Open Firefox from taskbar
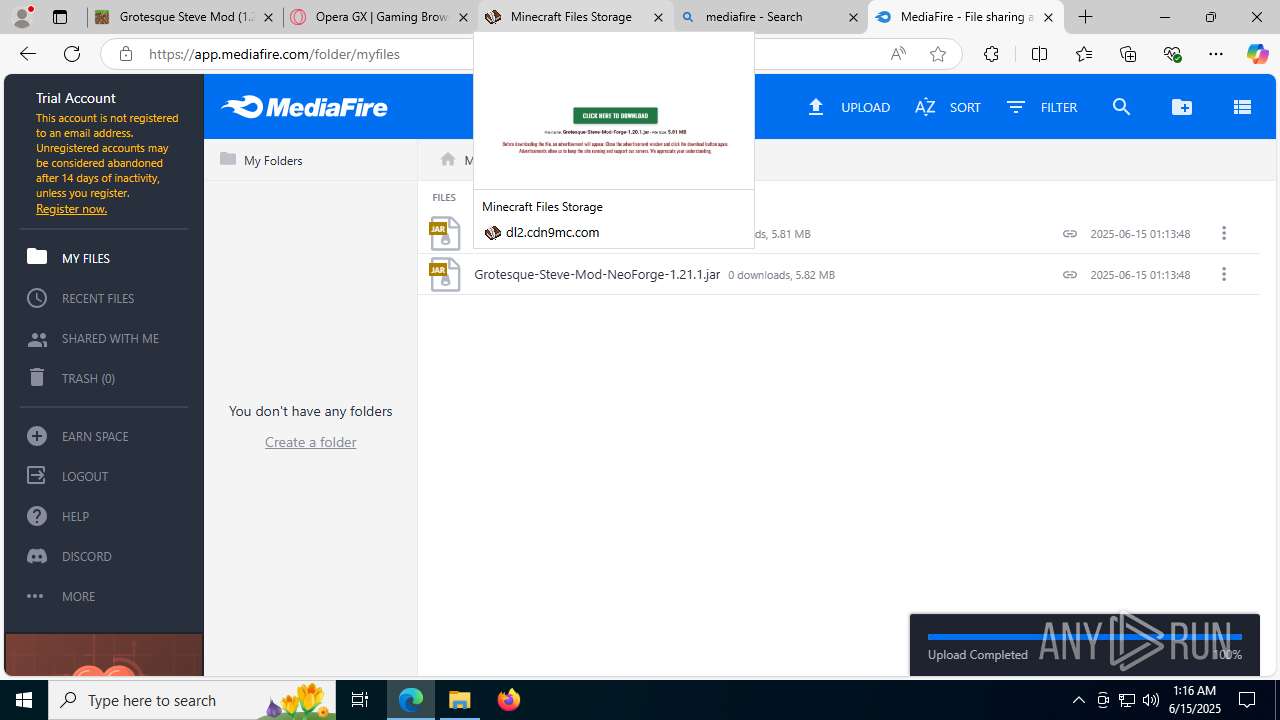 click(508, 700)
